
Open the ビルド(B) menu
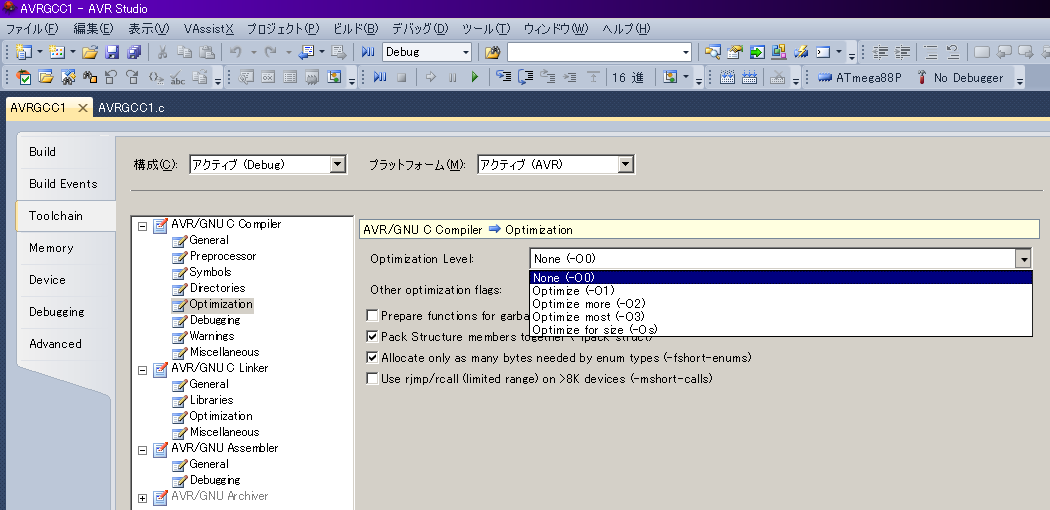pos(356,29)
